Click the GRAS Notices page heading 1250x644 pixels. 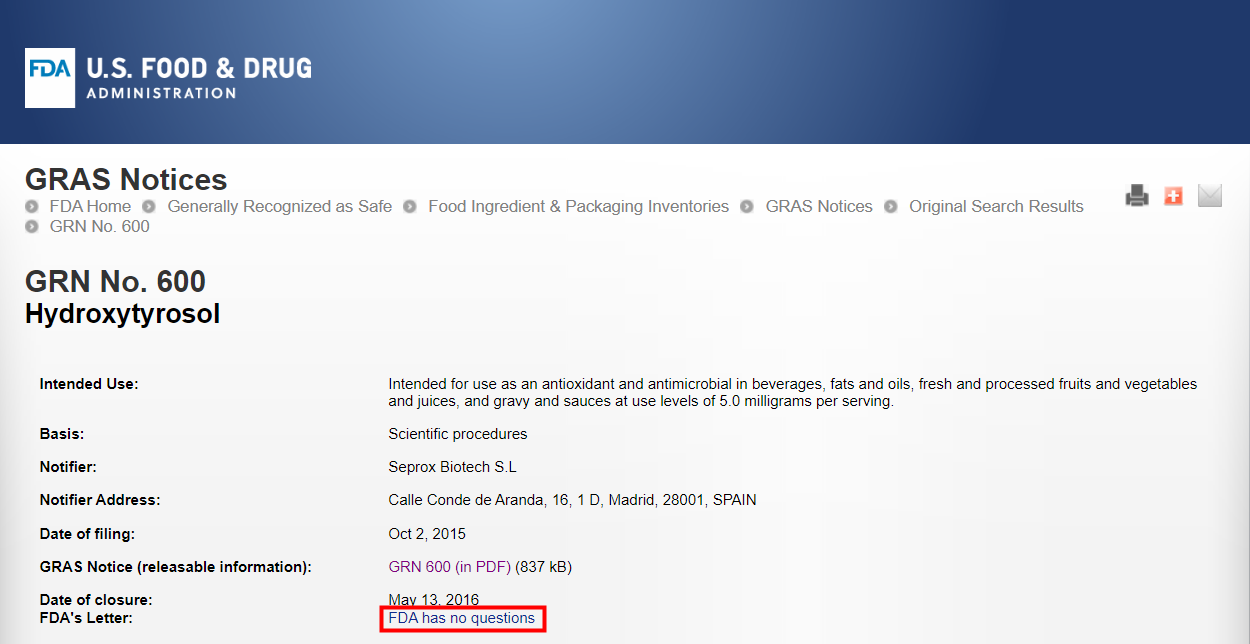[126, 180]
